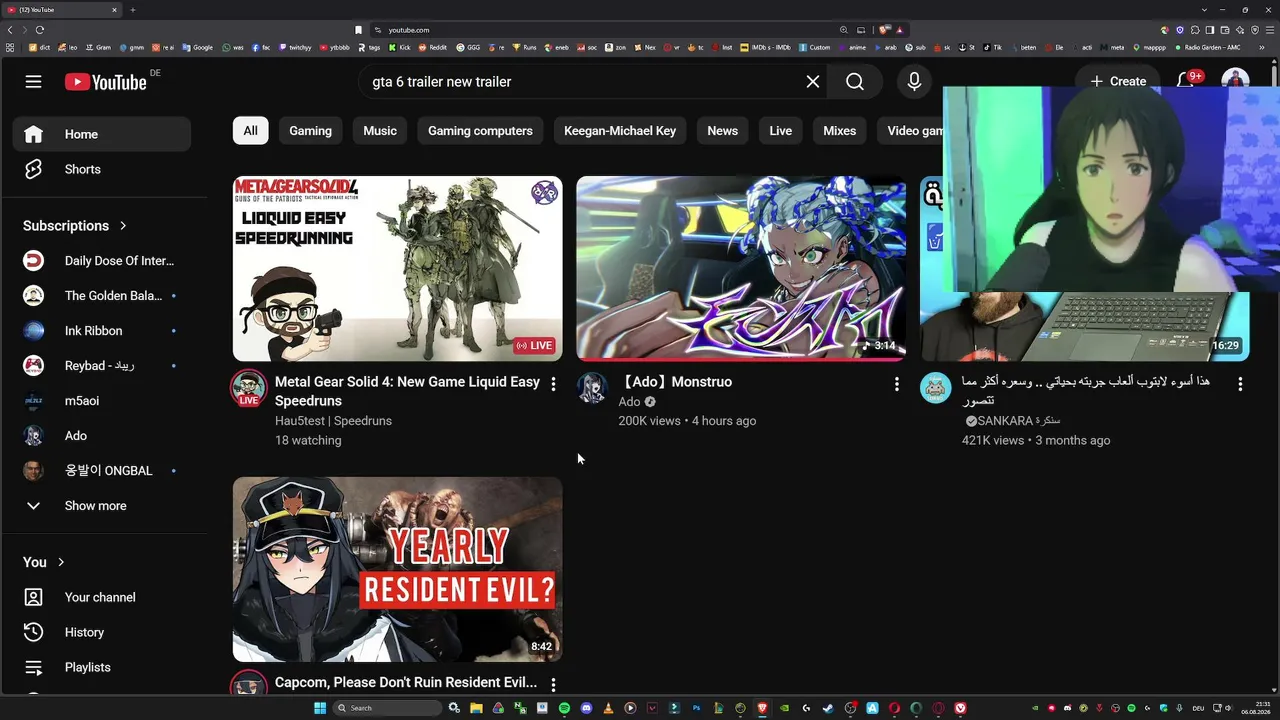Open SANKARA channel avatar

click(936, 388)
